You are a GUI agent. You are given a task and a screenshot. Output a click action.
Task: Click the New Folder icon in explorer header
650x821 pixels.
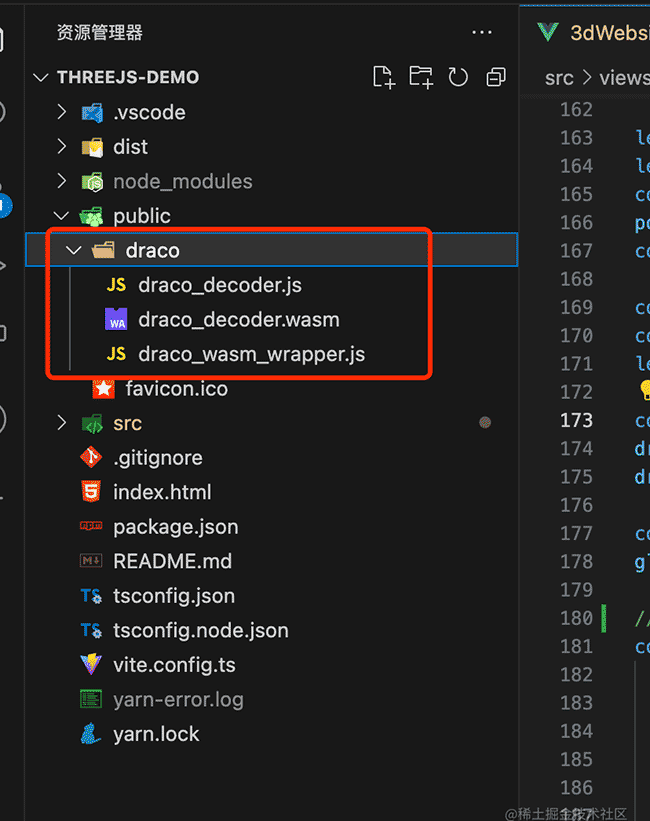pyautogui.click(x=421, y=77)
